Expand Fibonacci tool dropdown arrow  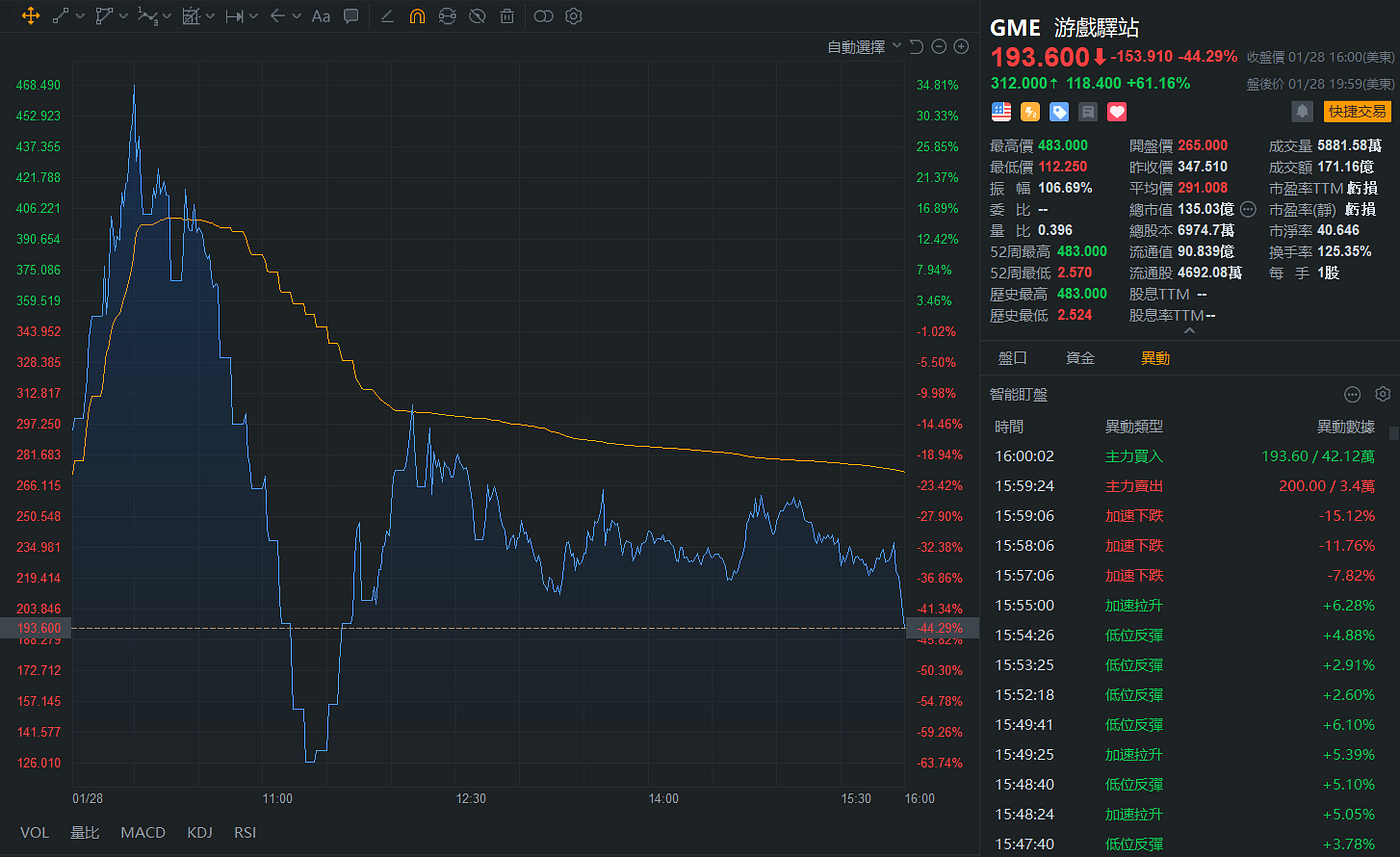[x=210, y=16]
